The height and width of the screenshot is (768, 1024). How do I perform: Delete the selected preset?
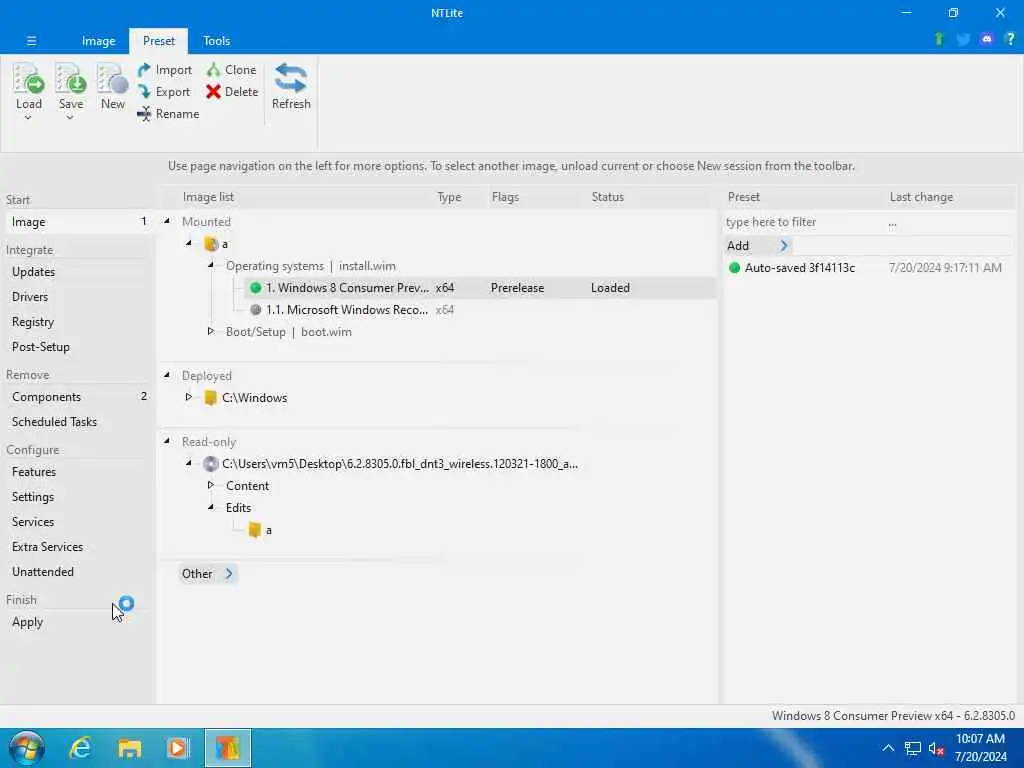232,92
